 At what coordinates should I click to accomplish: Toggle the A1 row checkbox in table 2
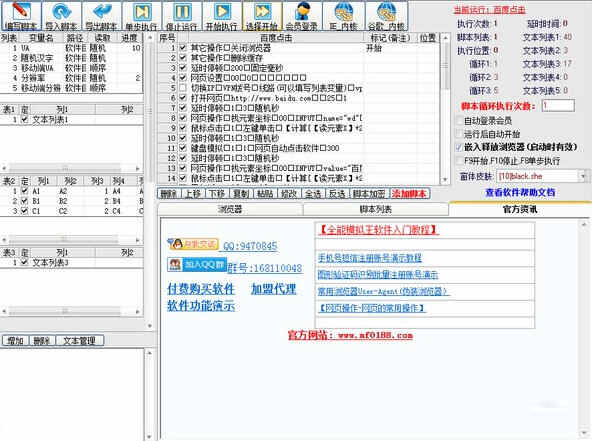[x=25, y=191]
